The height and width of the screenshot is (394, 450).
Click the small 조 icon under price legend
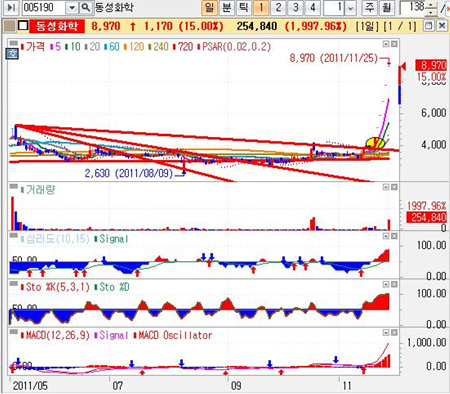click(x=12, y=53)
